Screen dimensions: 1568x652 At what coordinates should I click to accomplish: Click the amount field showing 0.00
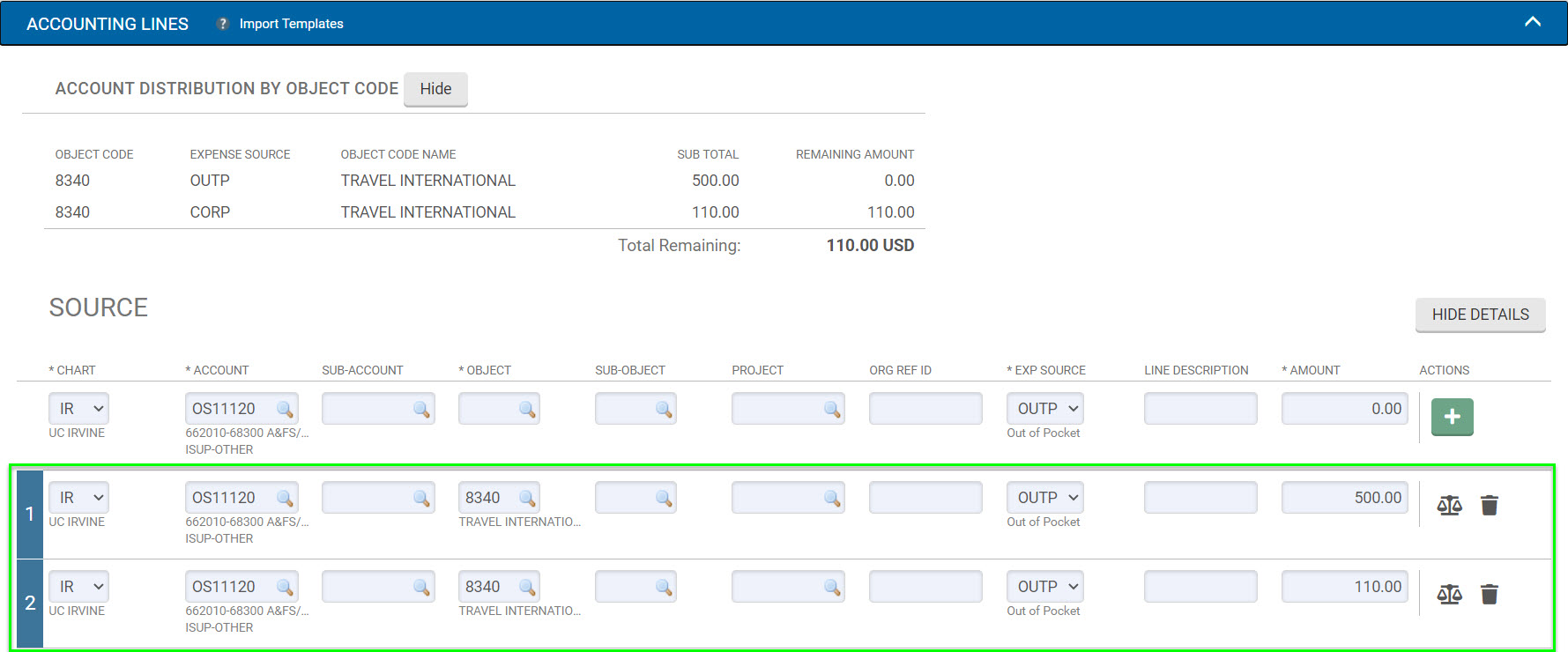pyautogui.click(x=1345, y=409)
